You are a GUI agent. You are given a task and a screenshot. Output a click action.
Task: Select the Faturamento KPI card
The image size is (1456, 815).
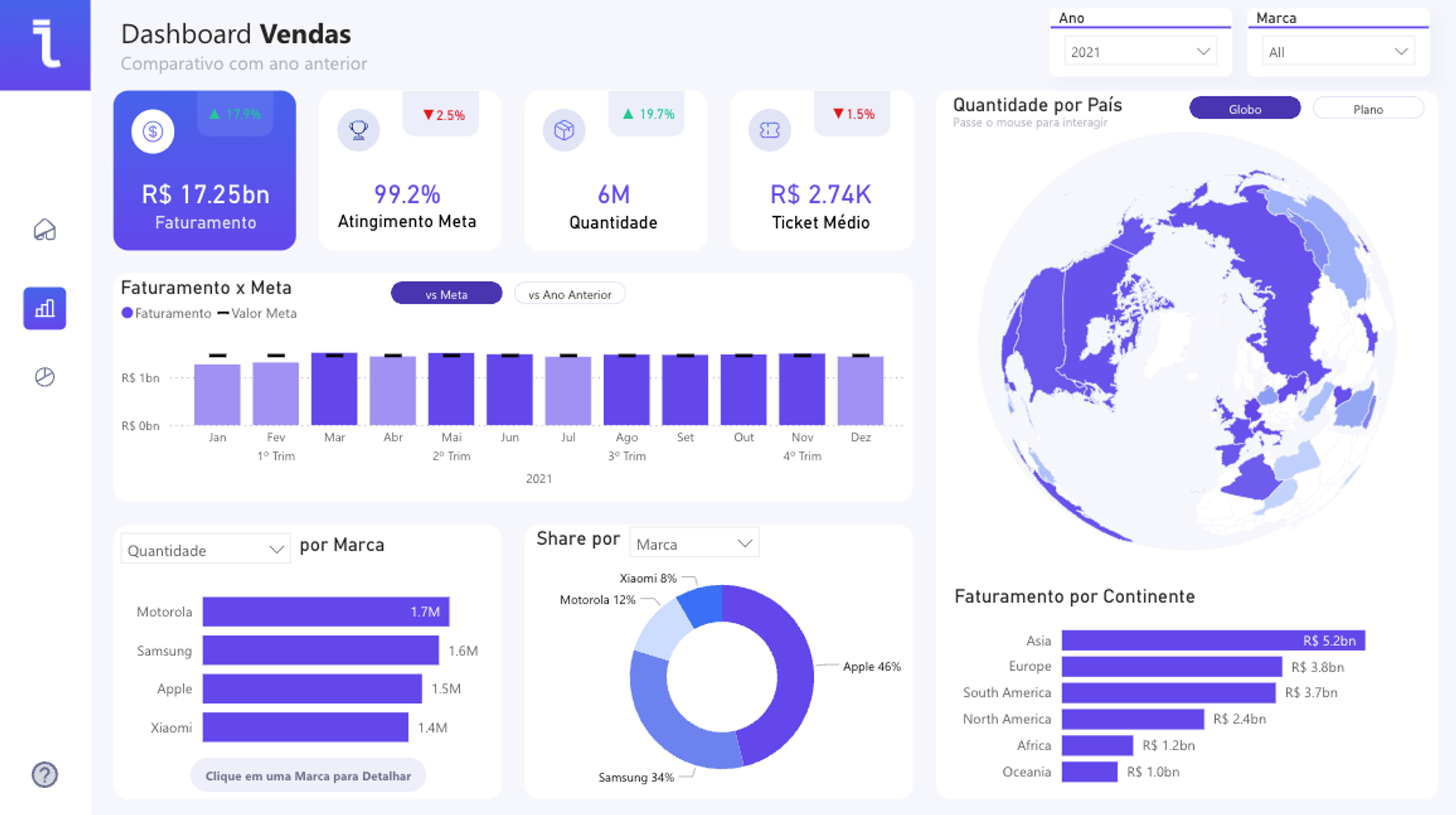205,170
